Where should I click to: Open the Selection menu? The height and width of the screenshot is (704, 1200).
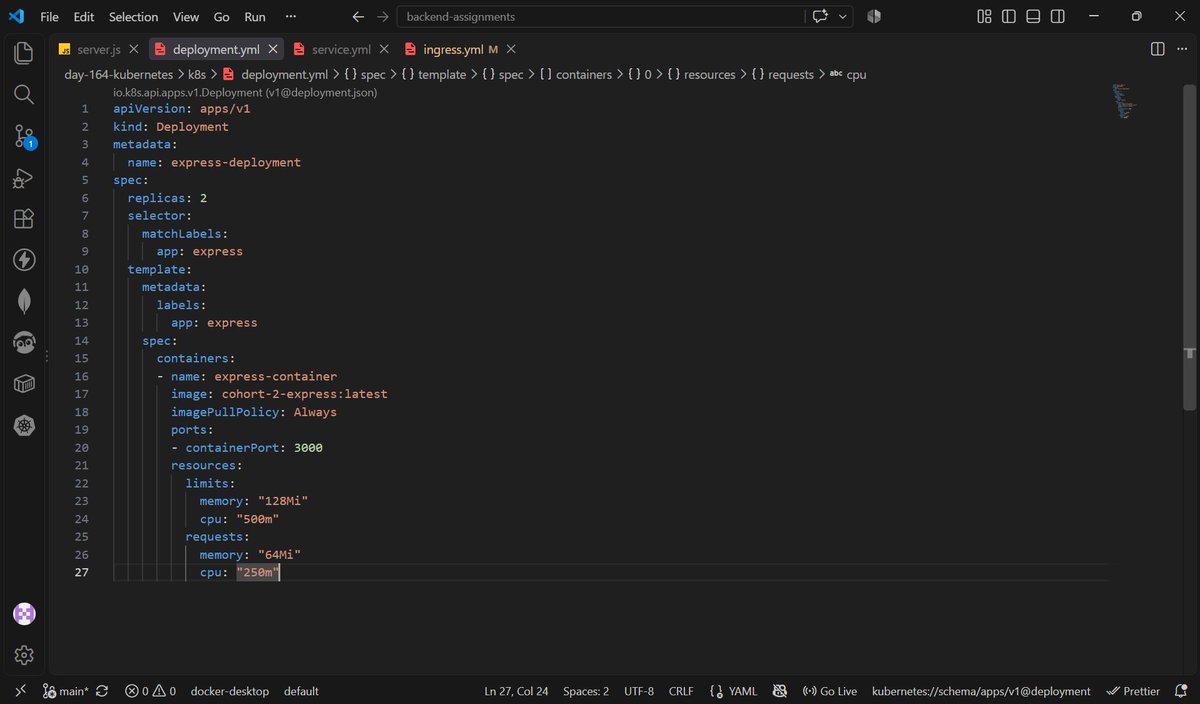[133, 17]
